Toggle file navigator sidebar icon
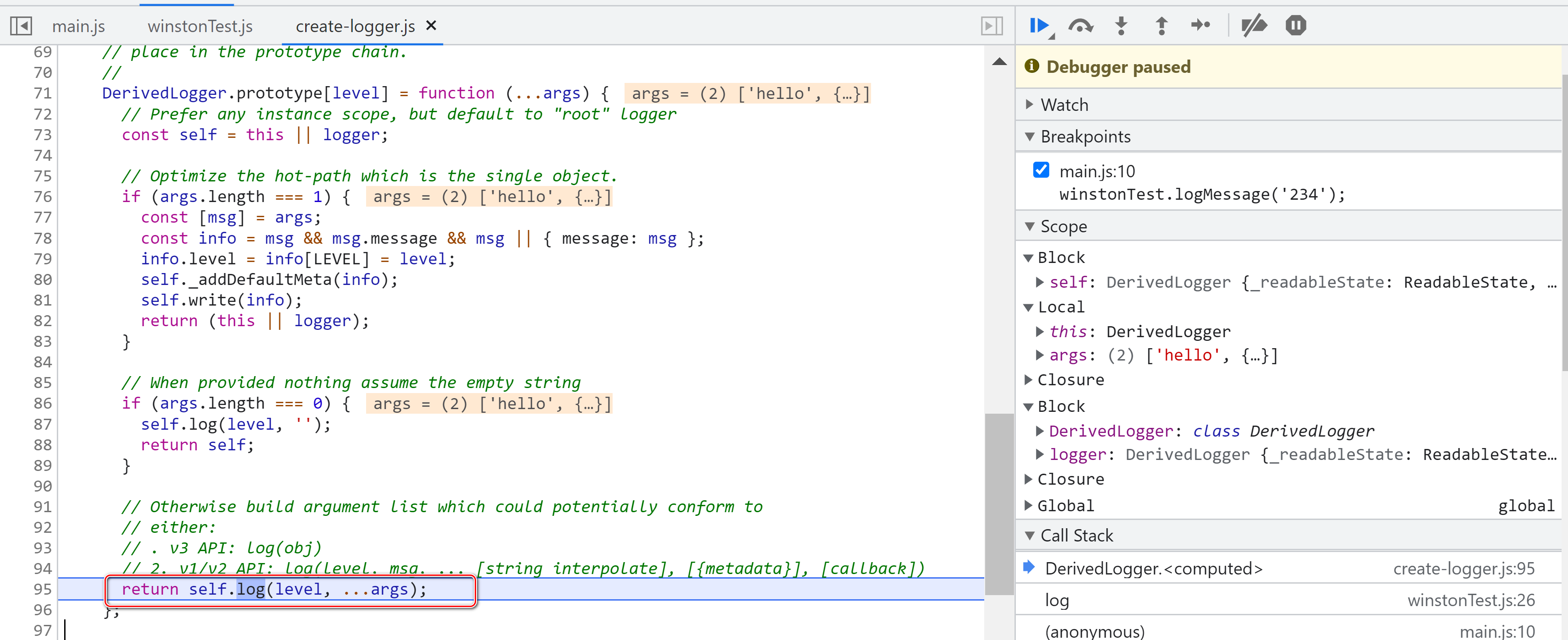 tap(21, 26)
